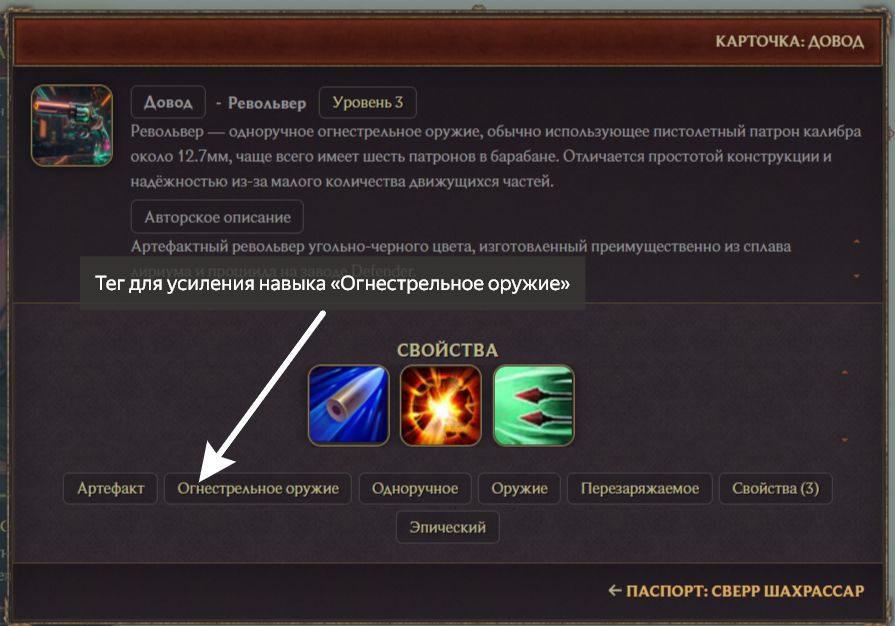Select the blue bullet barrel property icon
895x626 pixels.
(x=349, y=405)
